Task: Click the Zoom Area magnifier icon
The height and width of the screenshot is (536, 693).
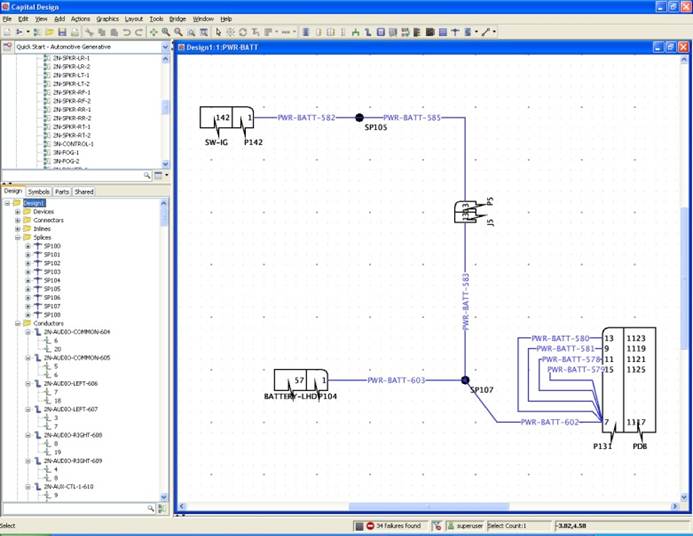Action: point(191,32)
